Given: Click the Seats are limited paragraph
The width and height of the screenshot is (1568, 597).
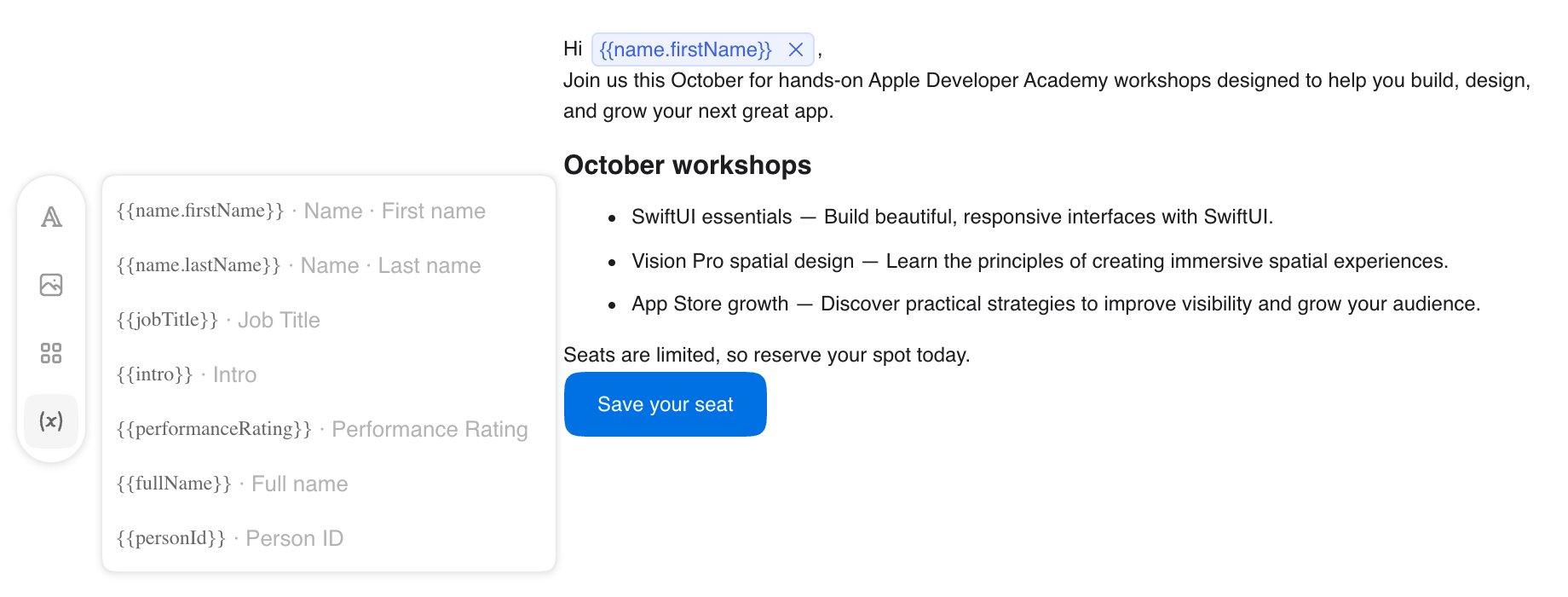Looking at the screenshot, I should [x=767, y=355].
